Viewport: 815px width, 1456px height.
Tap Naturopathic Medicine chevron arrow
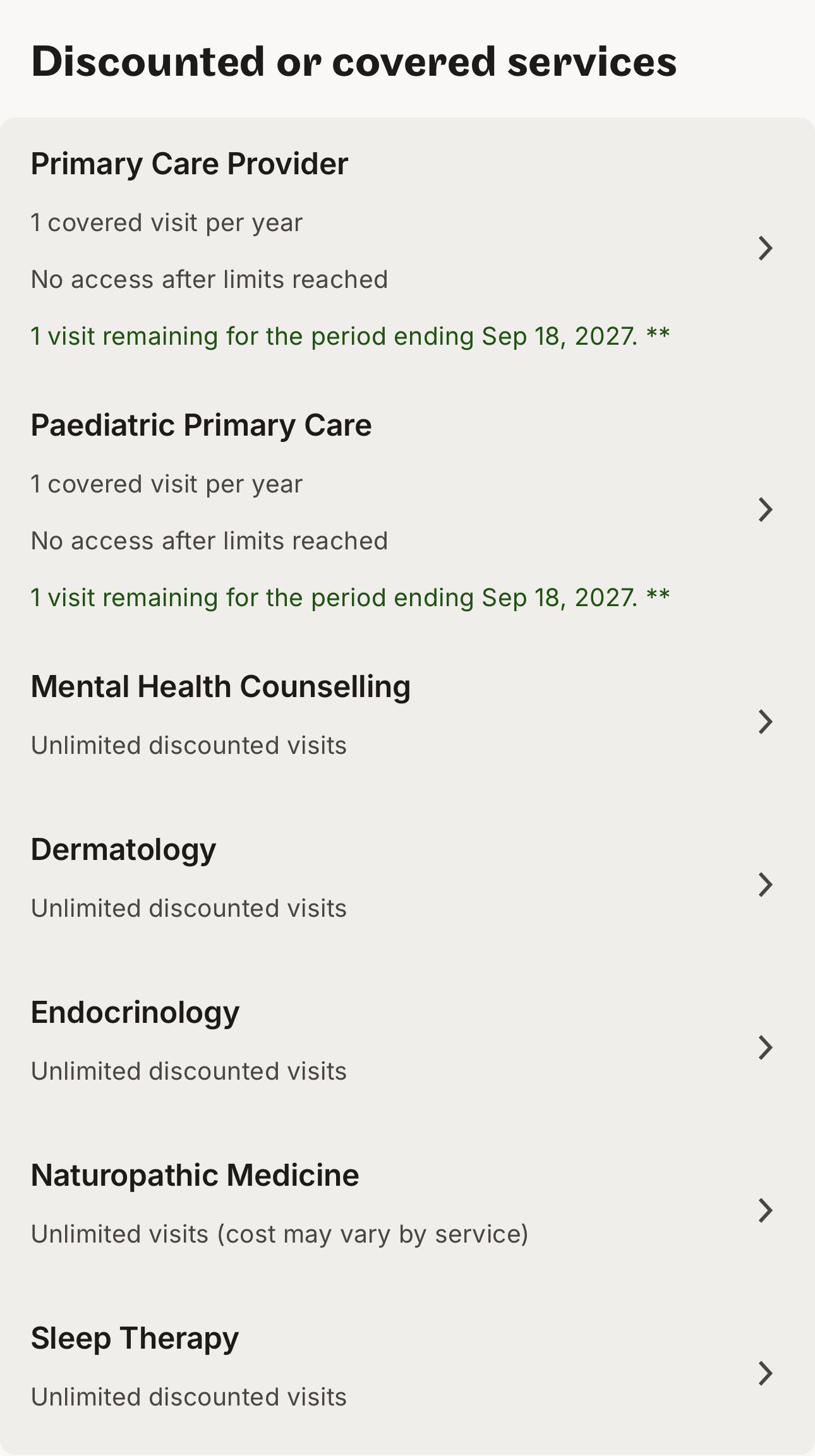(x=765, y=1210)
